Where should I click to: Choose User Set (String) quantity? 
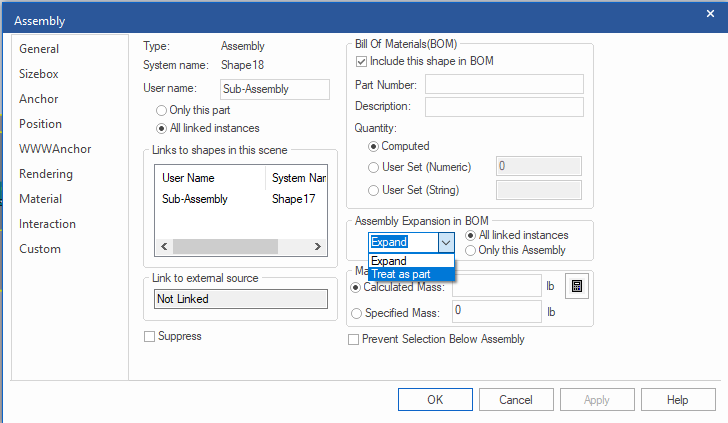pyautogui.click(x=413, y=190)
